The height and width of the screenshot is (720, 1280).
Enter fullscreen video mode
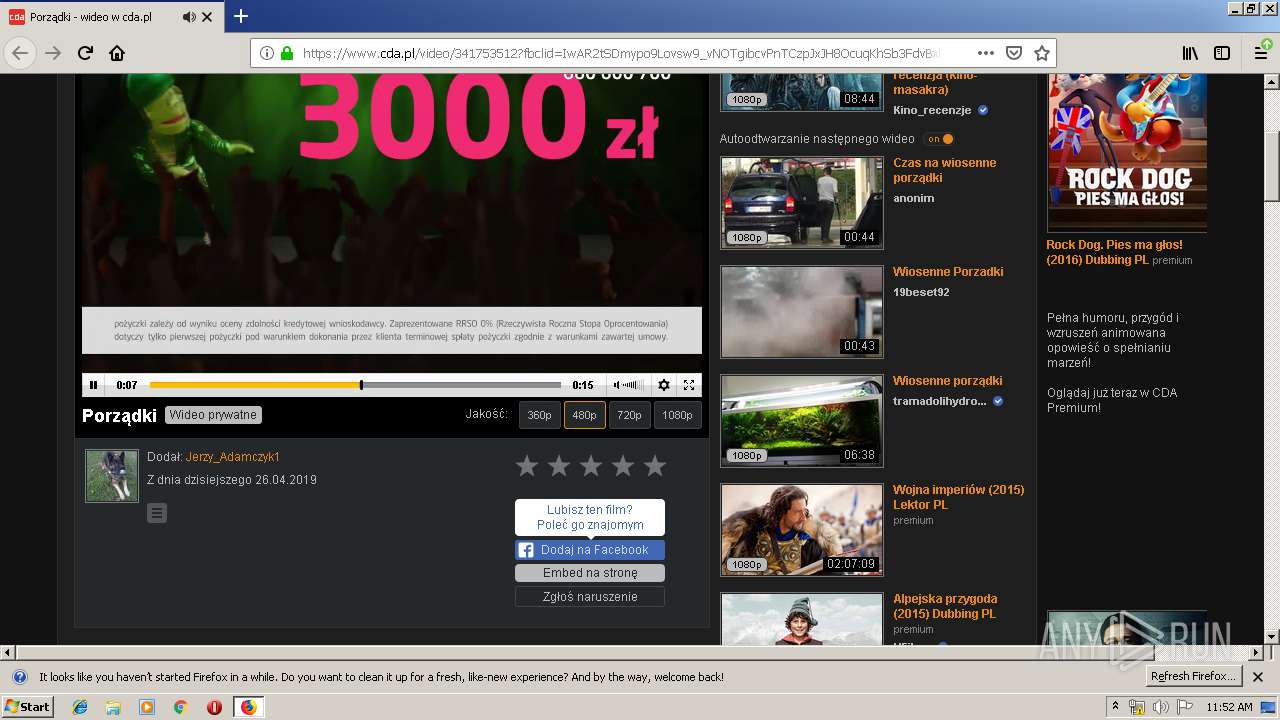(689, 385)
